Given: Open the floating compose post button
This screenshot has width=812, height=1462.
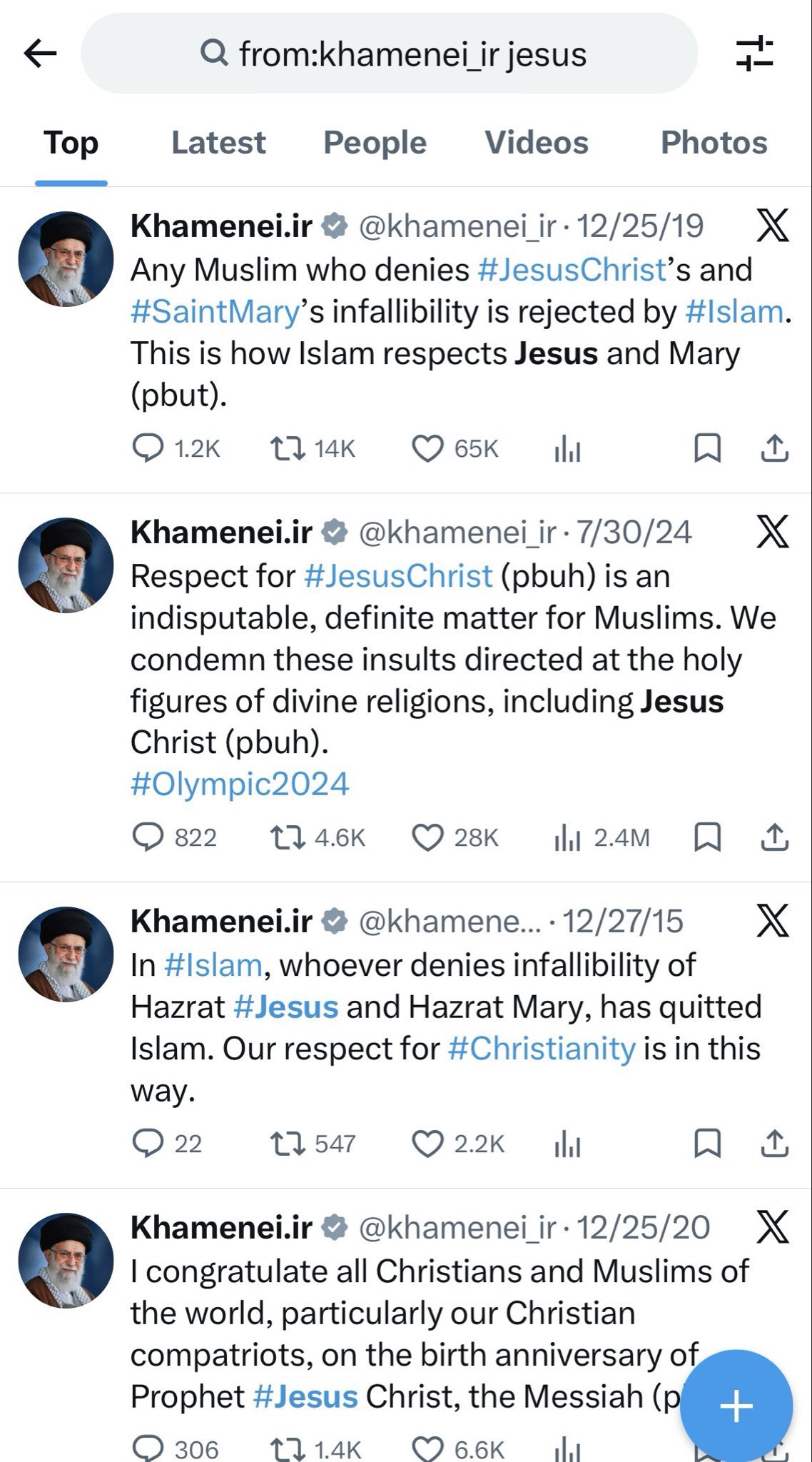Looking at the screenshot, I should coord(736,1406).
